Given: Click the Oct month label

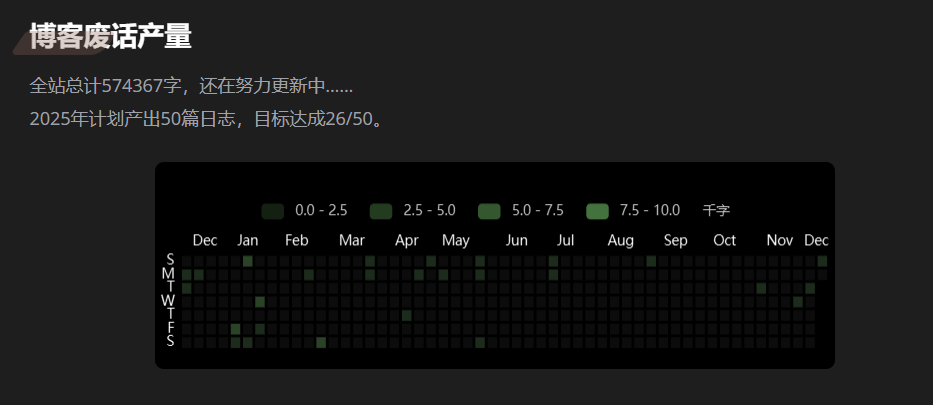Looking at the screenshot, I should pos(725,240).
